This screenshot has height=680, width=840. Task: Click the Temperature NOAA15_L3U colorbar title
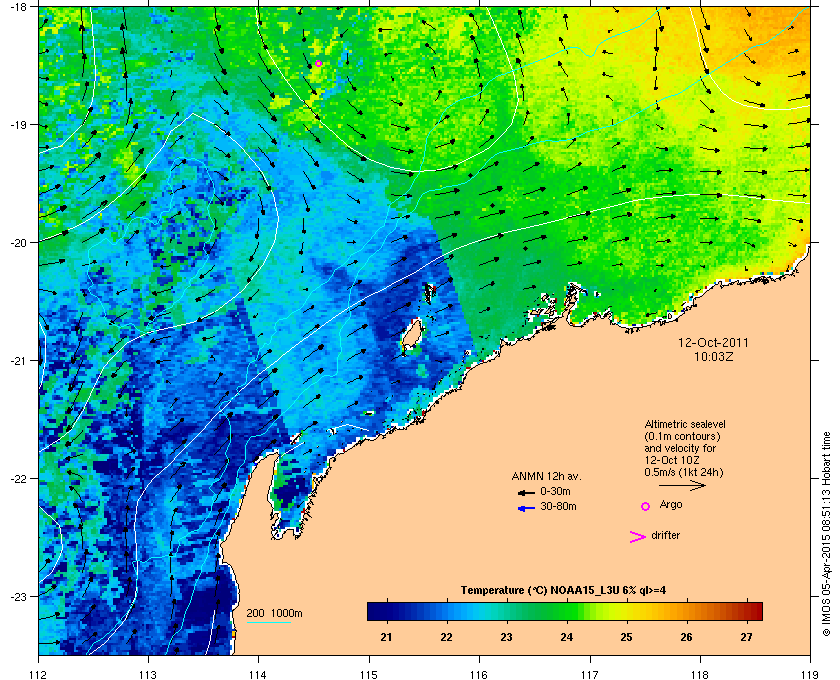tap(563, 591)
